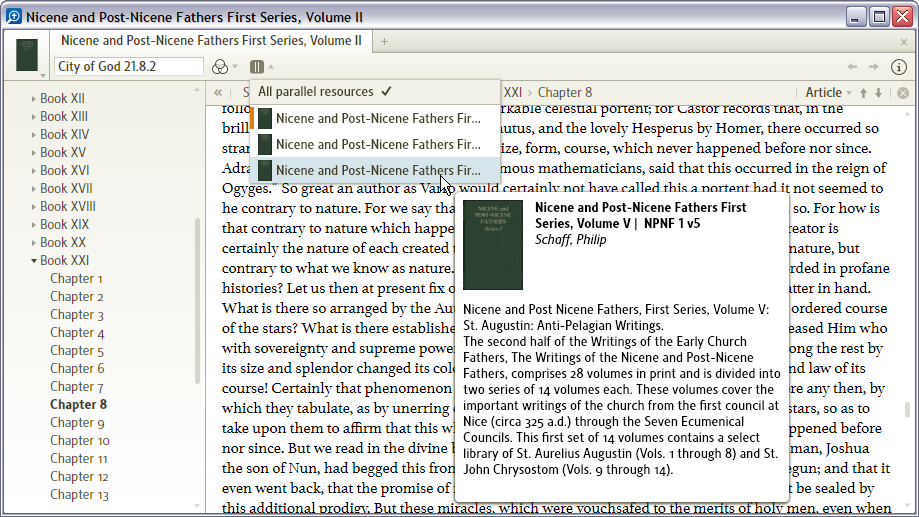Click the NPNF volume V cover thumbnail
The image size is (919, 517).
click(493, 245)
